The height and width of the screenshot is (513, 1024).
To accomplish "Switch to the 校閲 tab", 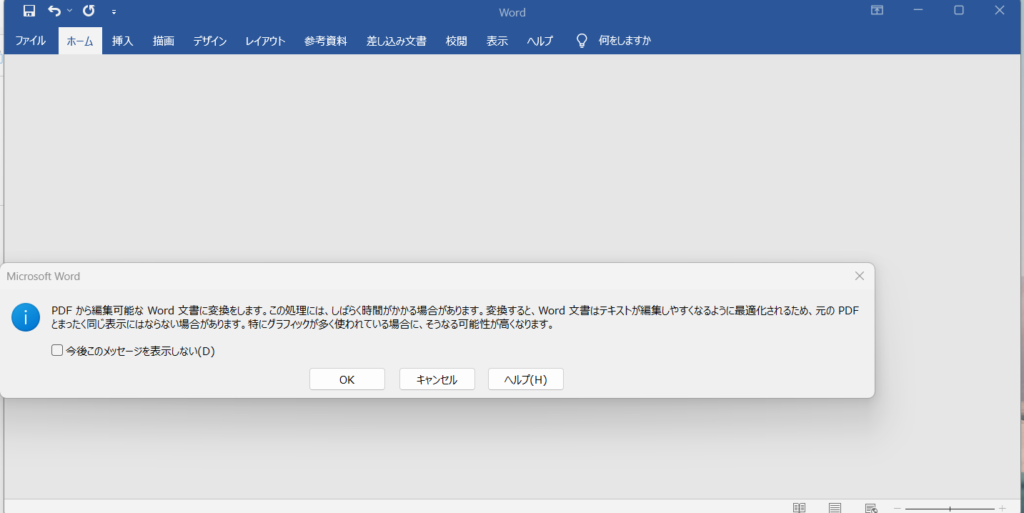I will tap(456, 40).
